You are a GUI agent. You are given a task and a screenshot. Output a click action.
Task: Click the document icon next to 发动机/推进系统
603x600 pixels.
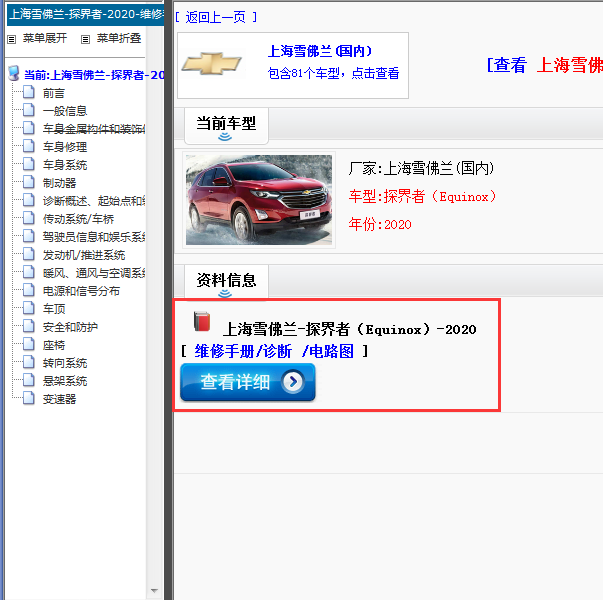click(29, 254)
